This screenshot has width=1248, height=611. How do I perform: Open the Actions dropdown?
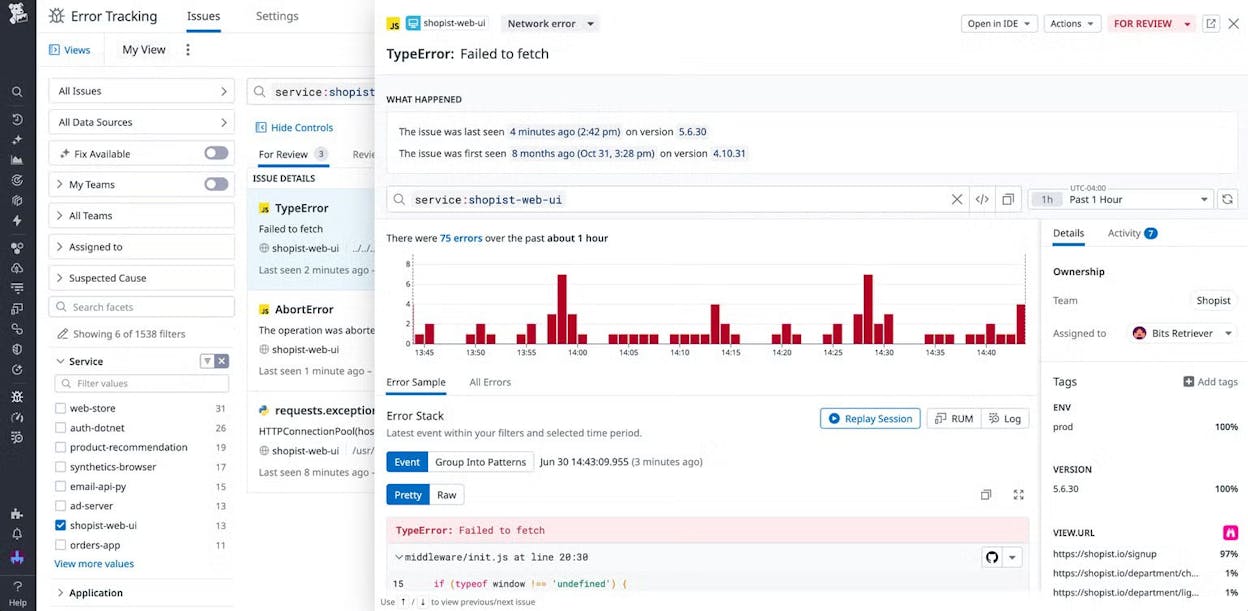click(1072, 23)
